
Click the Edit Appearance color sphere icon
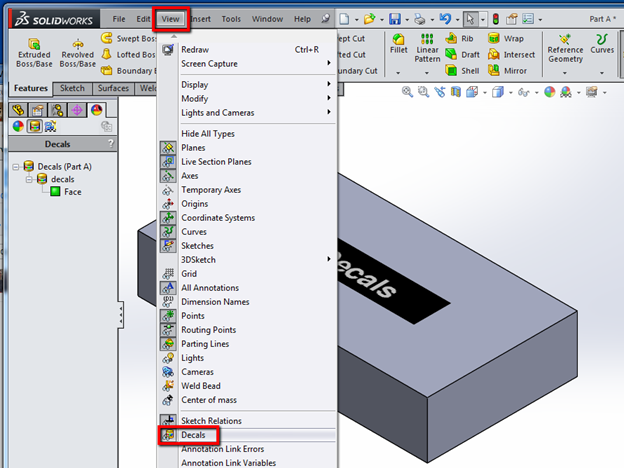point(550,92)
